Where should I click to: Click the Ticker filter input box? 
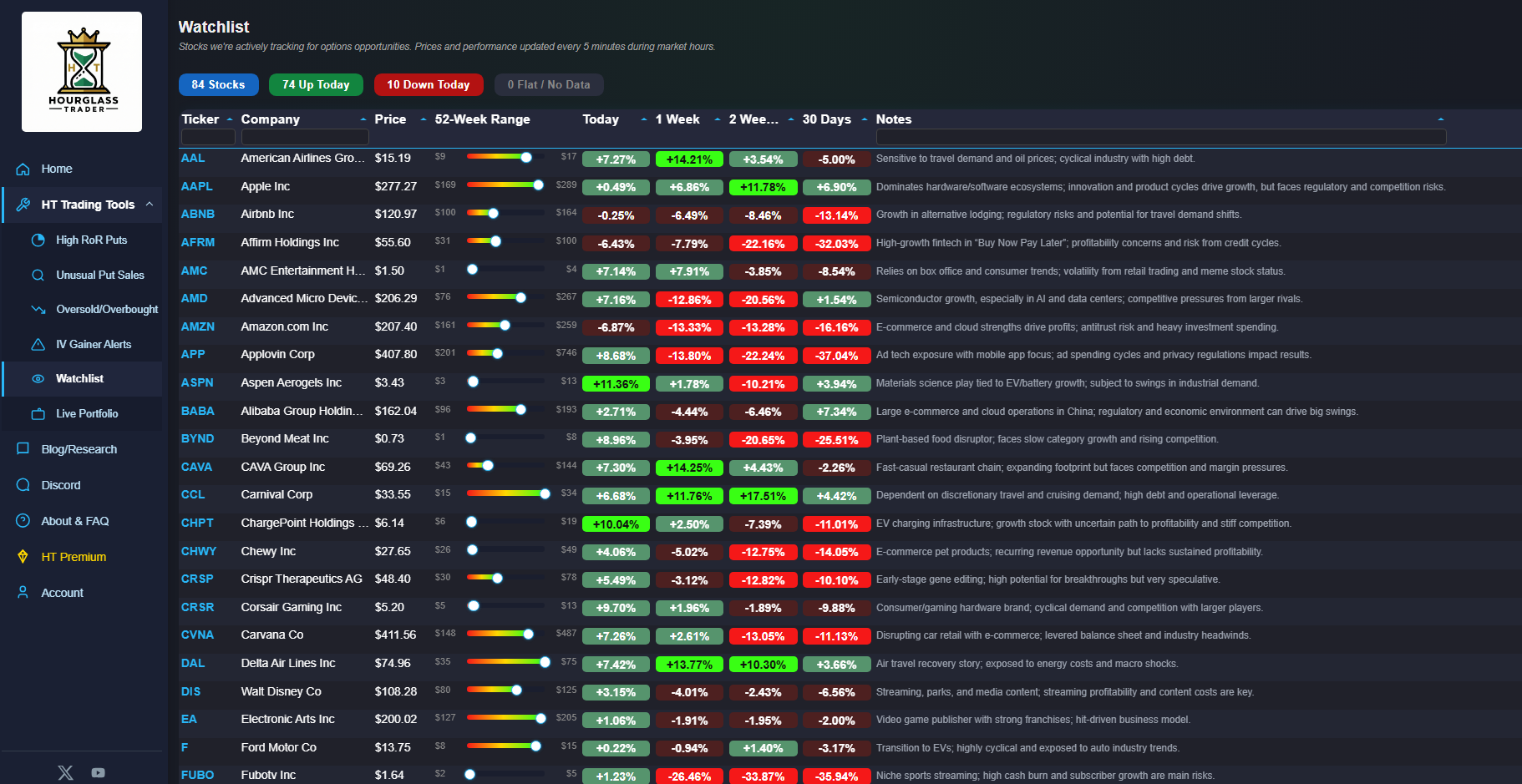tap(207, 136)
